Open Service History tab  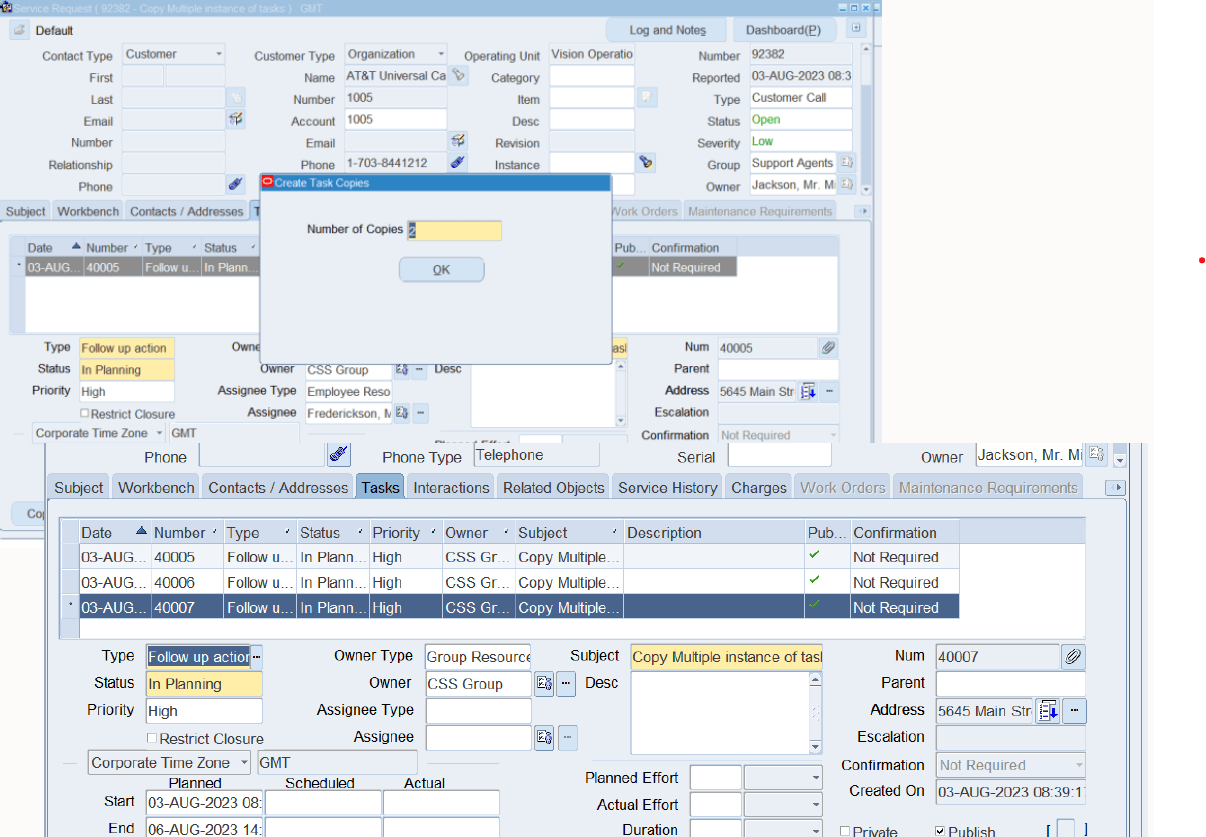[x=668, y=487]
